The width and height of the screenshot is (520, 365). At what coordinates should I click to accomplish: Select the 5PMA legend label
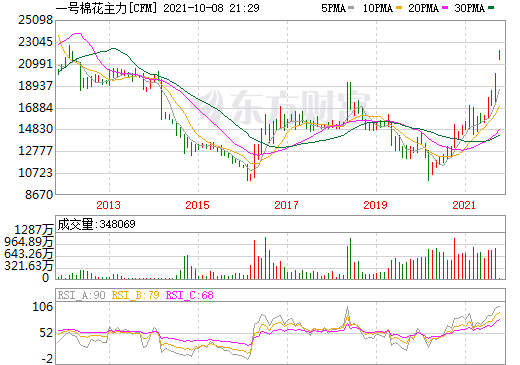tap(333, 8)
